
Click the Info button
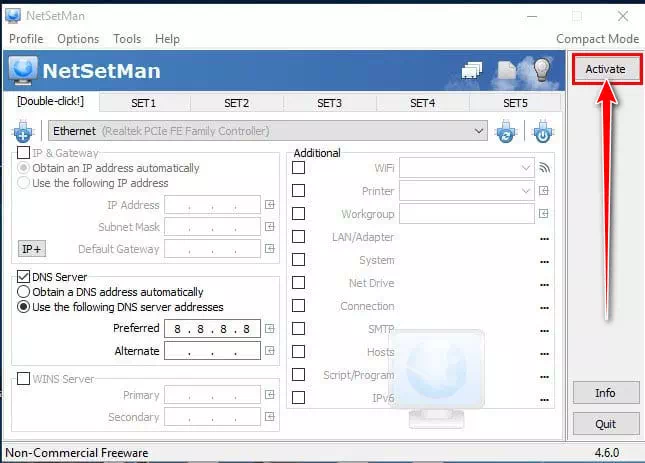click(x=606, y=393)
